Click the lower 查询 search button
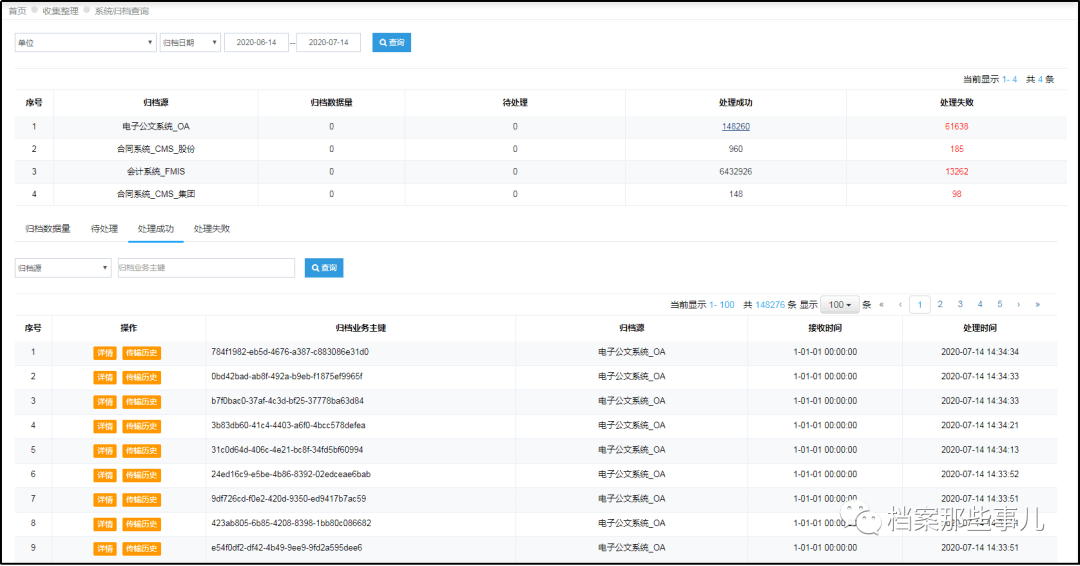Viewport: 1080px width, 566px height. (324, 268)
